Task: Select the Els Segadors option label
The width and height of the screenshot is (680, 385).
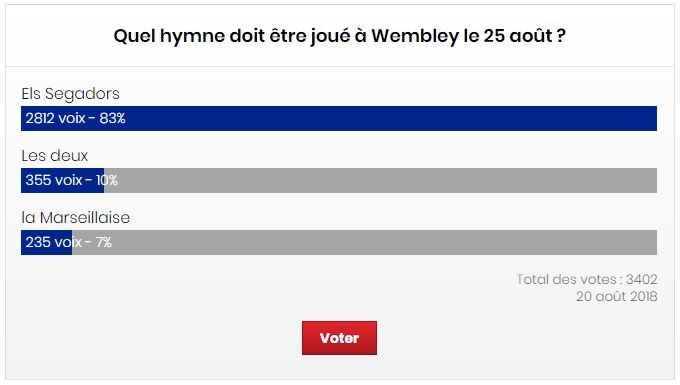Action: click(70, 94)
